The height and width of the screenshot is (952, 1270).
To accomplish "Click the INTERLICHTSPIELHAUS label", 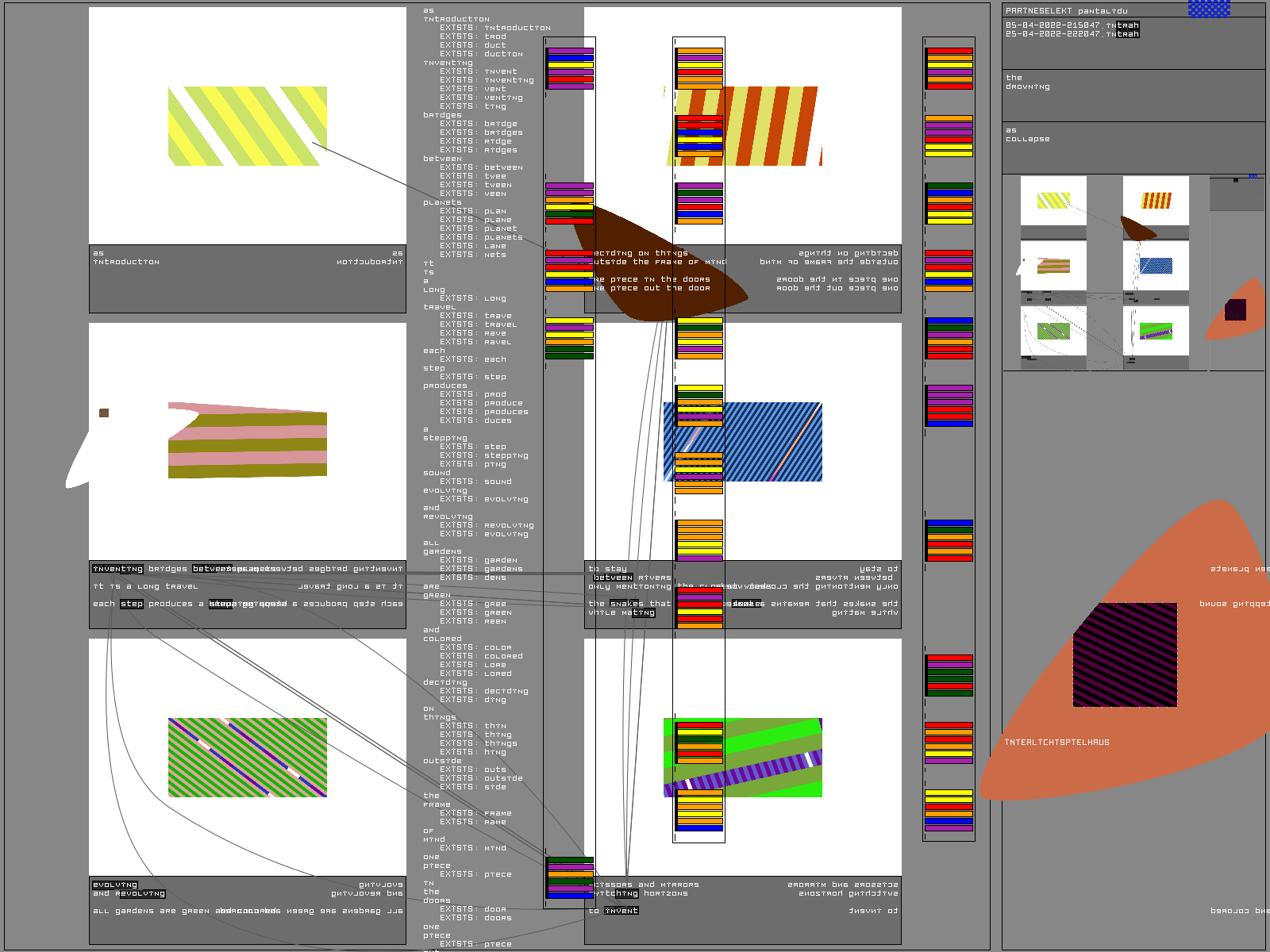I will tap(1056, 743).
